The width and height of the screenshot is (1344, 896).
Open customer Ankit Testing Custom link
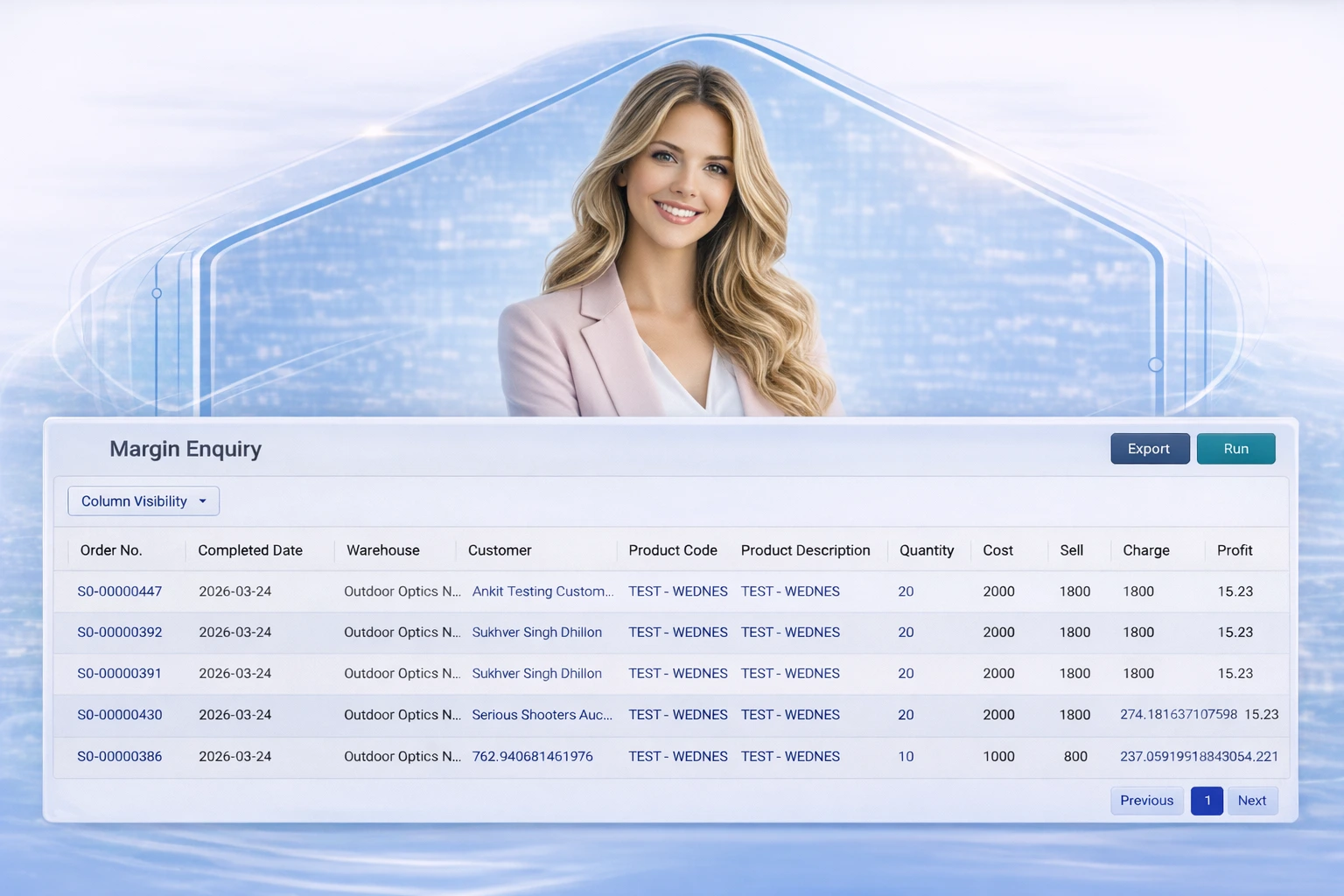pos(542,591)
